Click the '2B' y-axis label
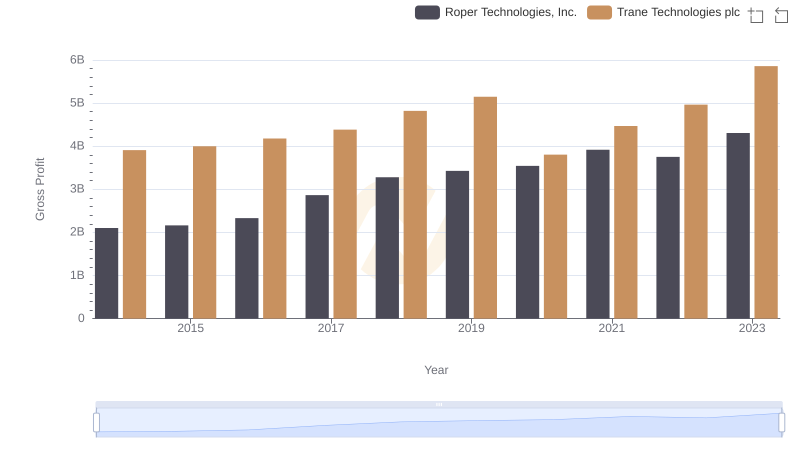The width and height of the screenshot is (800, 461). 77,232
